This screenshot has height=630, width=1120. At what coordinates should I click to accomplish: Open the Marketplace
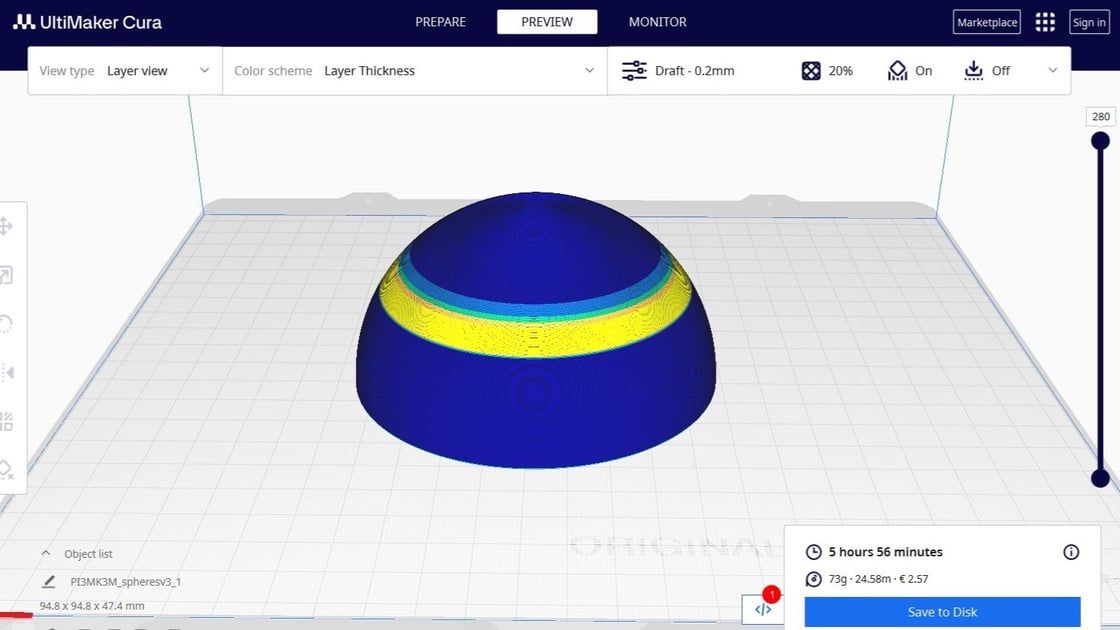[x=986, y=21]
